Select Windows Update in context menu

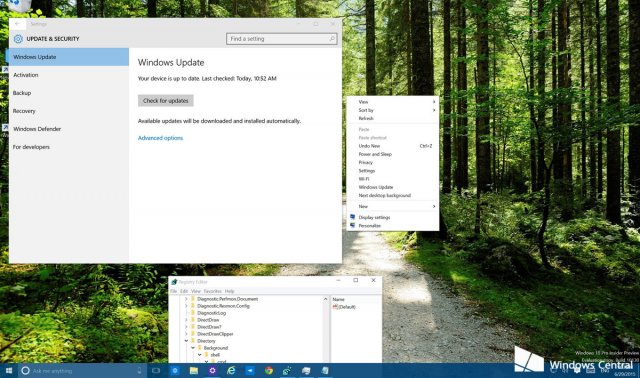click(x=393, y=187)
